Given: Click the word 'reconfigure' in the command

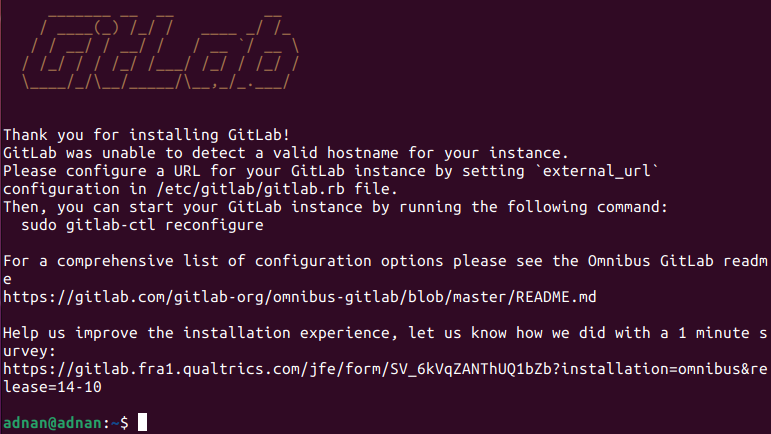Looking at the screenshot, I should (x=214, y=225).
